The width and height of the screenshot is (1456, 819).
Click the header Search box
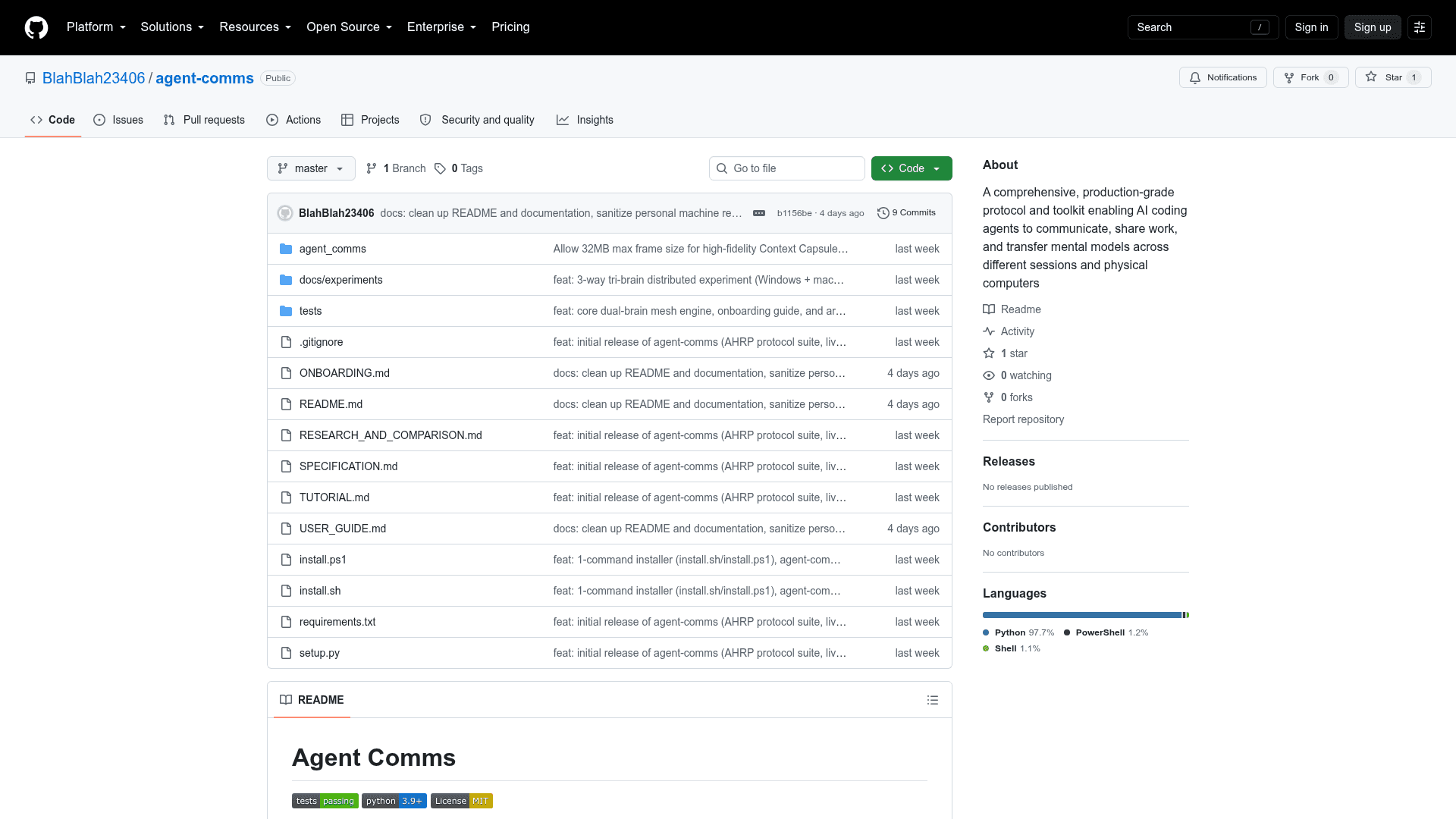(1203, 27)
